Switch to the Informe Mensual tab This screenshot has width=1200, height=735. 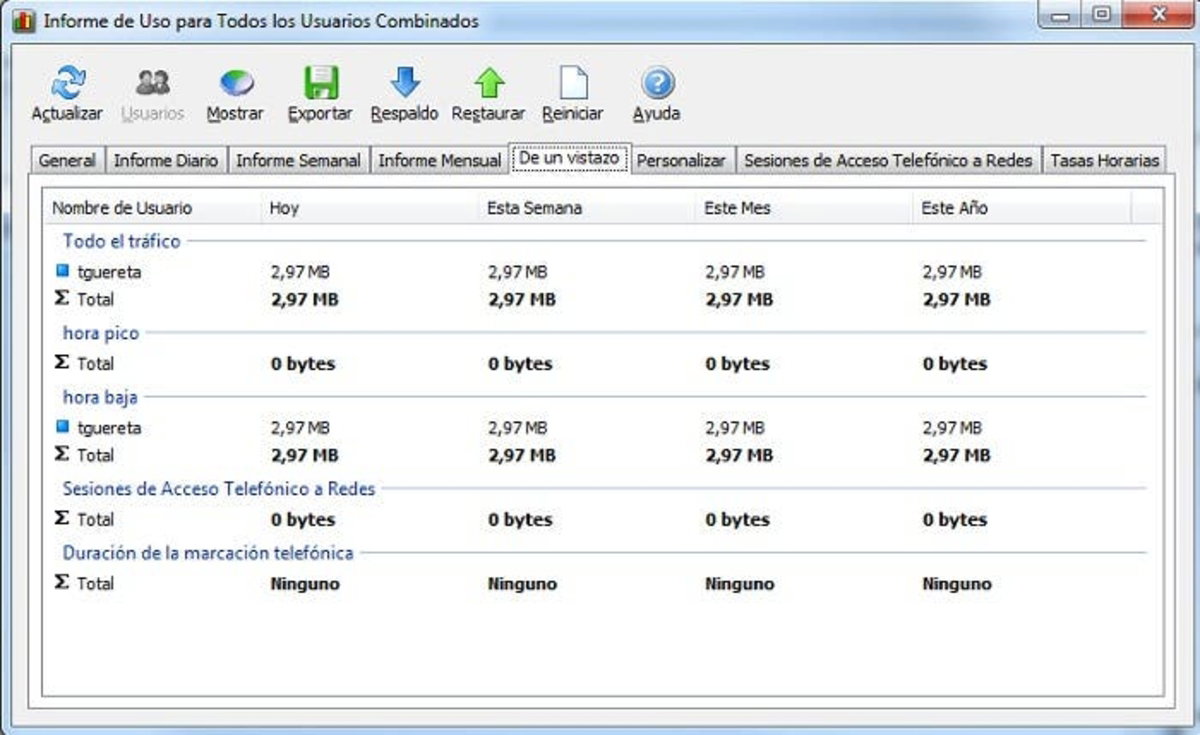440,160
